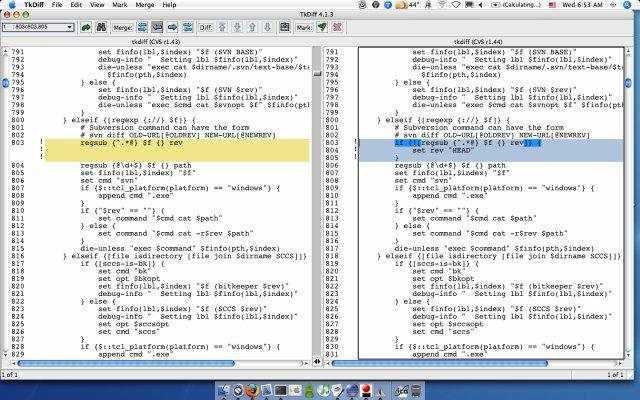Click the Spotlight icon in menu bar

[628, 5]
